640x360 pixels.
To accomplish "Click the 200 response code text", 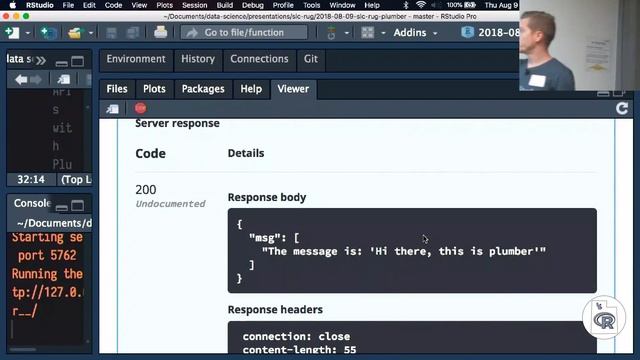I will tap(146, 190).
